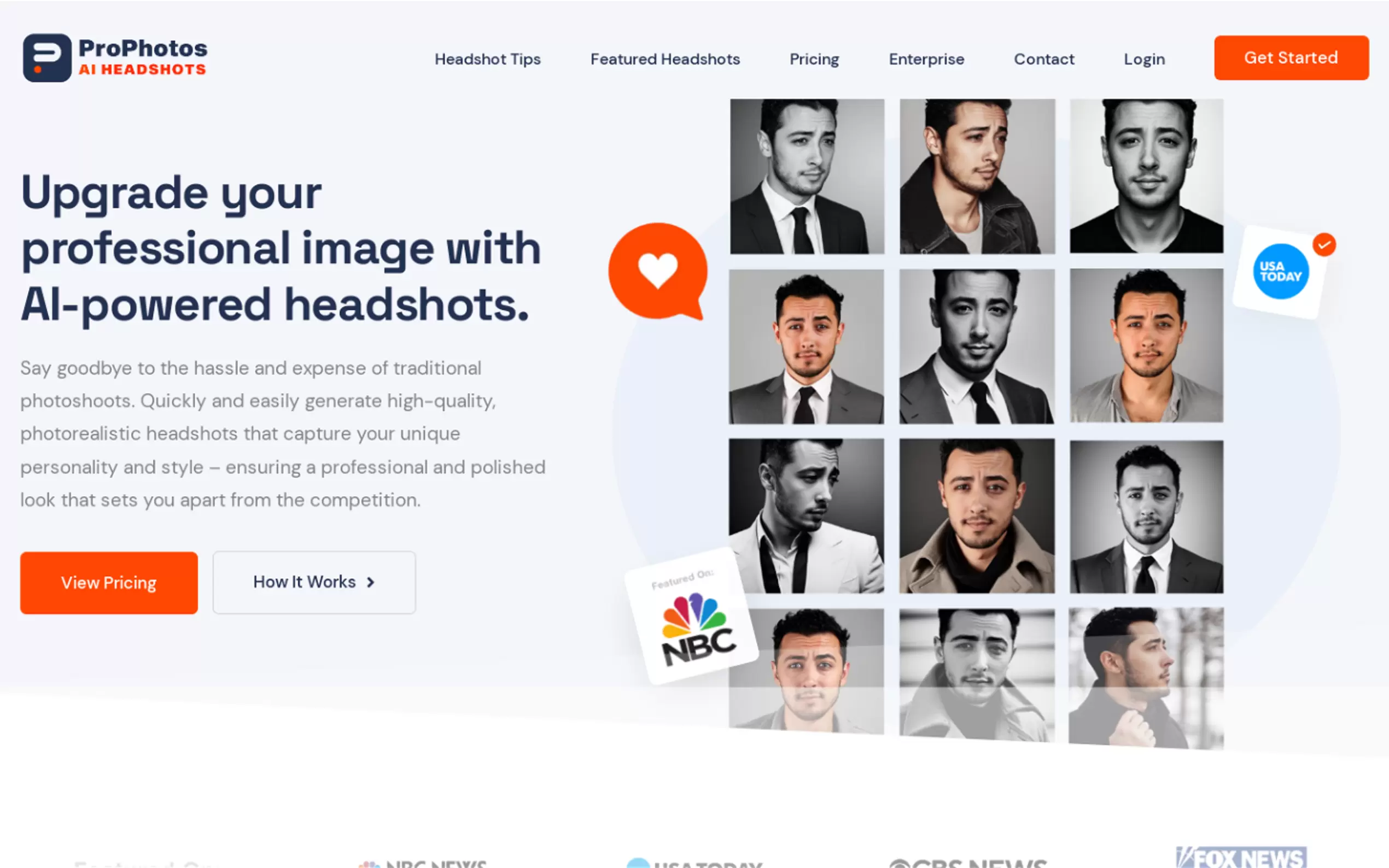The height and width of the screenshot is (868, 1389).
Task: Click the How It Works button
Action: pos(314,582)
